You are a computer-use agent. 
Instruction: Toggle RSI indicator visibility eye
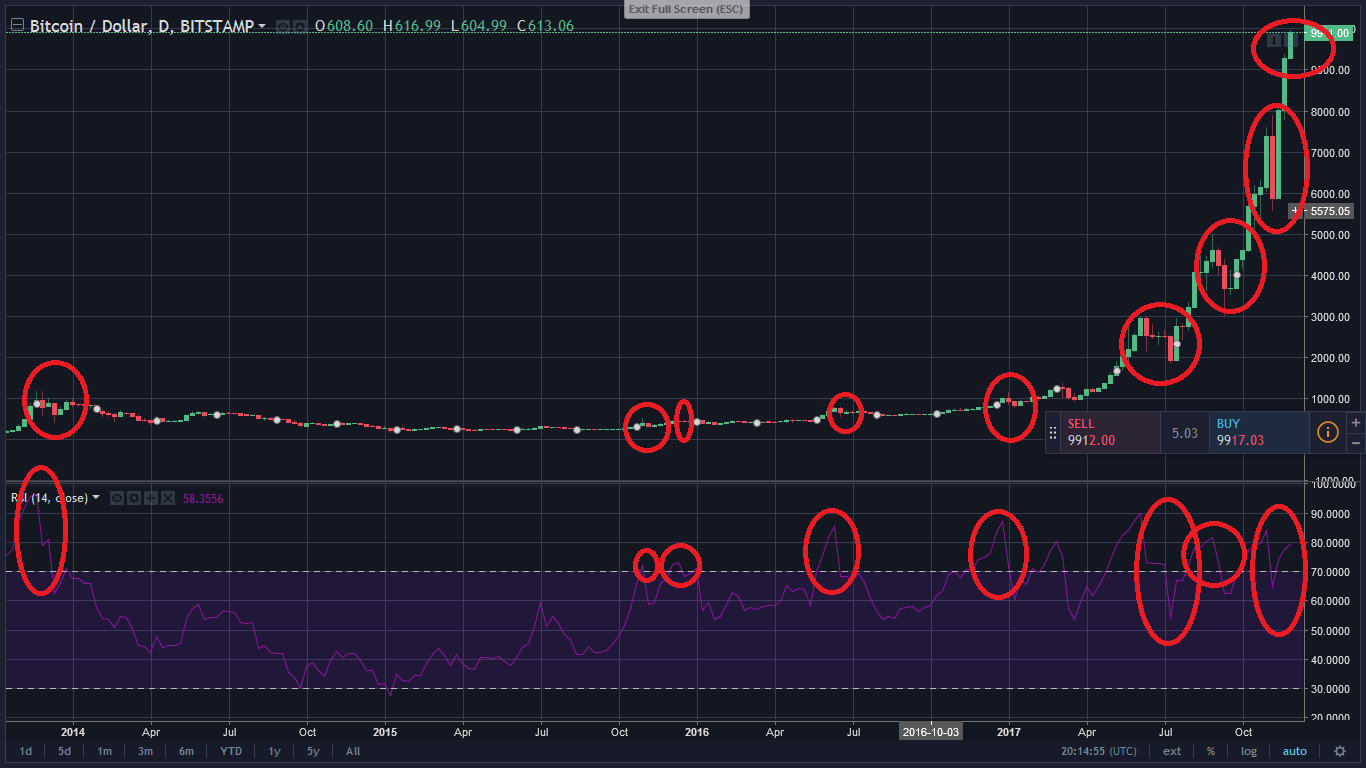pyautogui.click(x=117, y=497)
